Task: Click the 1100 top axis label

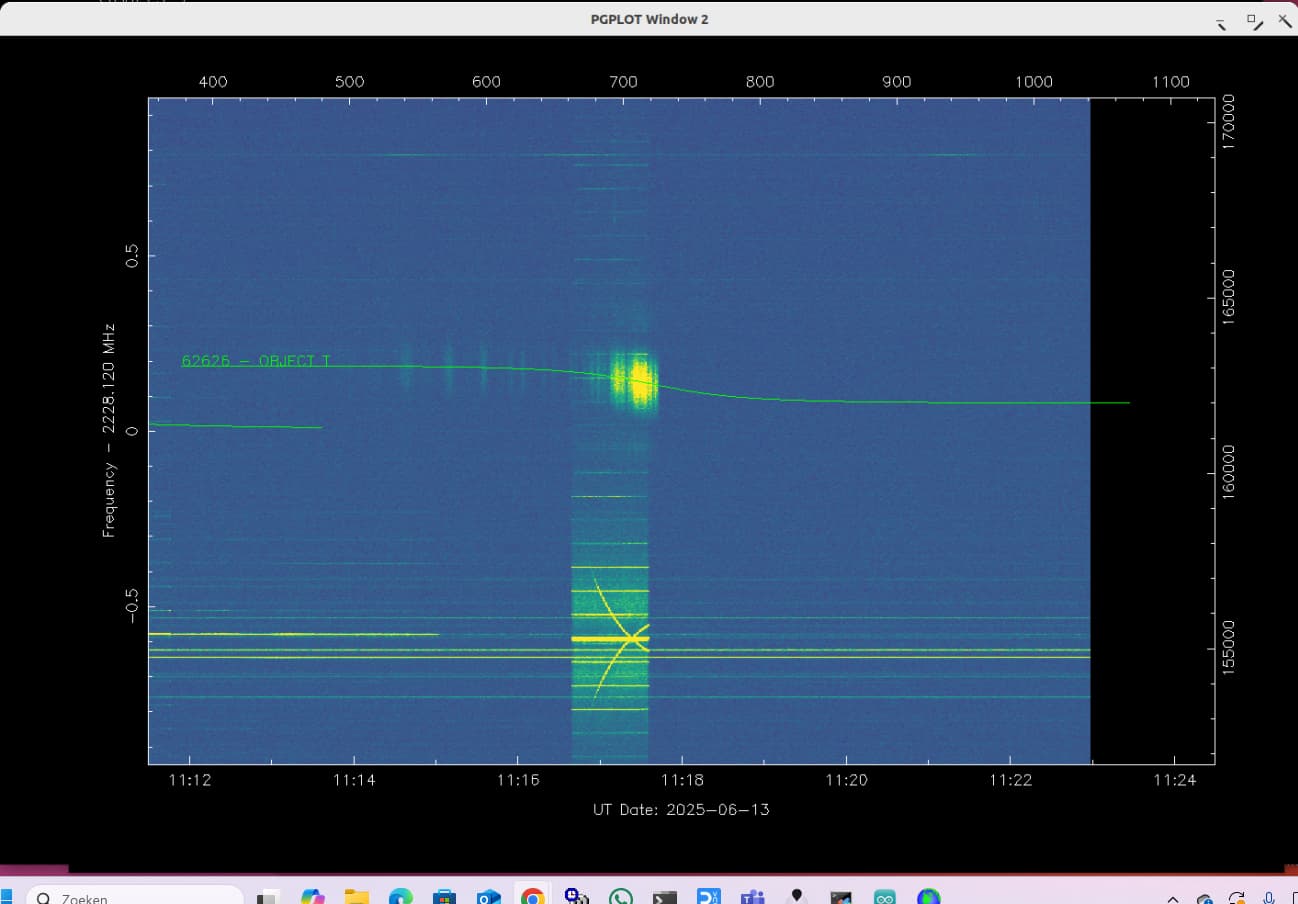Action: coord(1170,82)
